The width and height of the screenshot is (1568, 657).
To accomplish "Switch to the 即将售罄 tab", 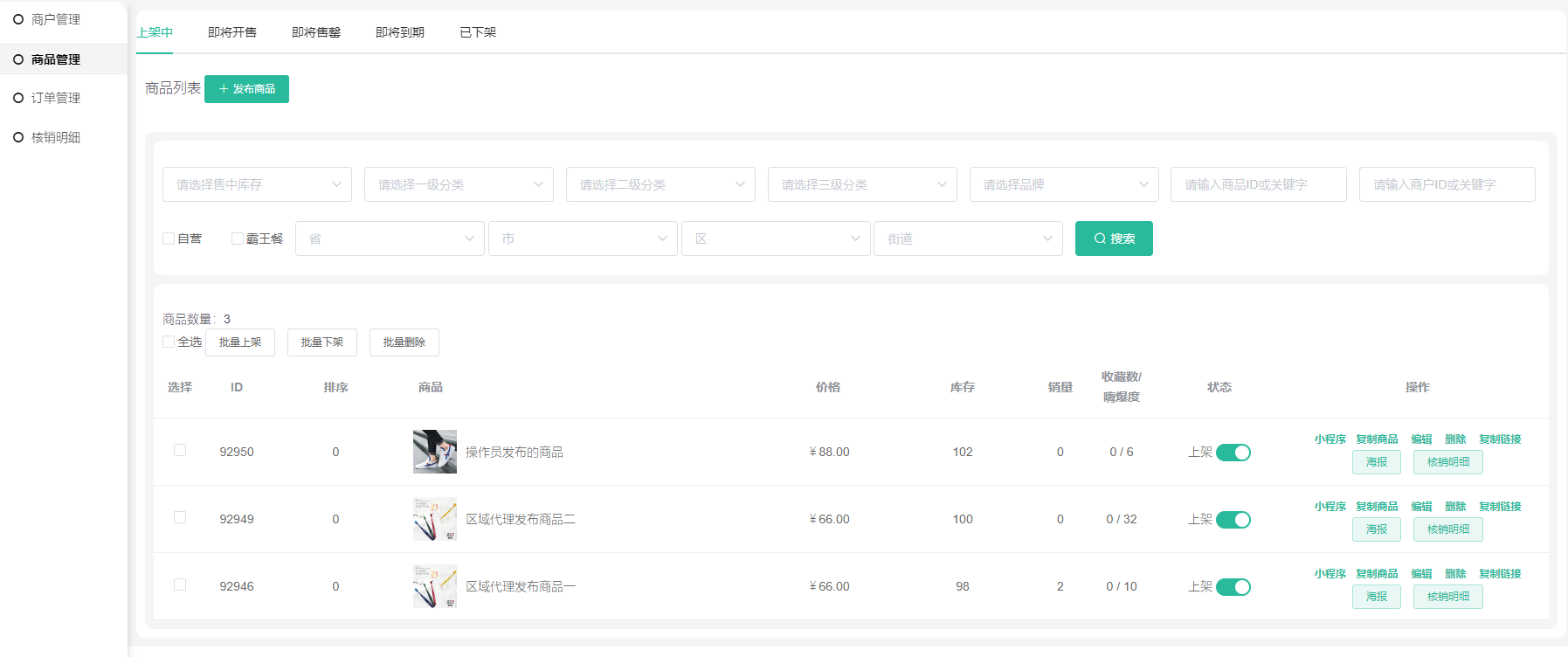I will pos(315,32).
